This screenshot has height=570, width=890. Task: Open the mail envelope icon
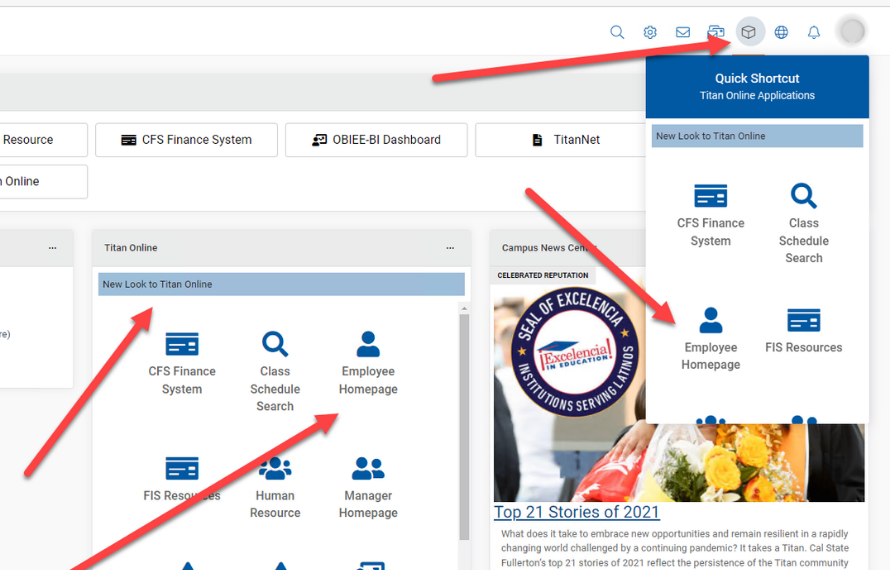click(x=683, y=32)
